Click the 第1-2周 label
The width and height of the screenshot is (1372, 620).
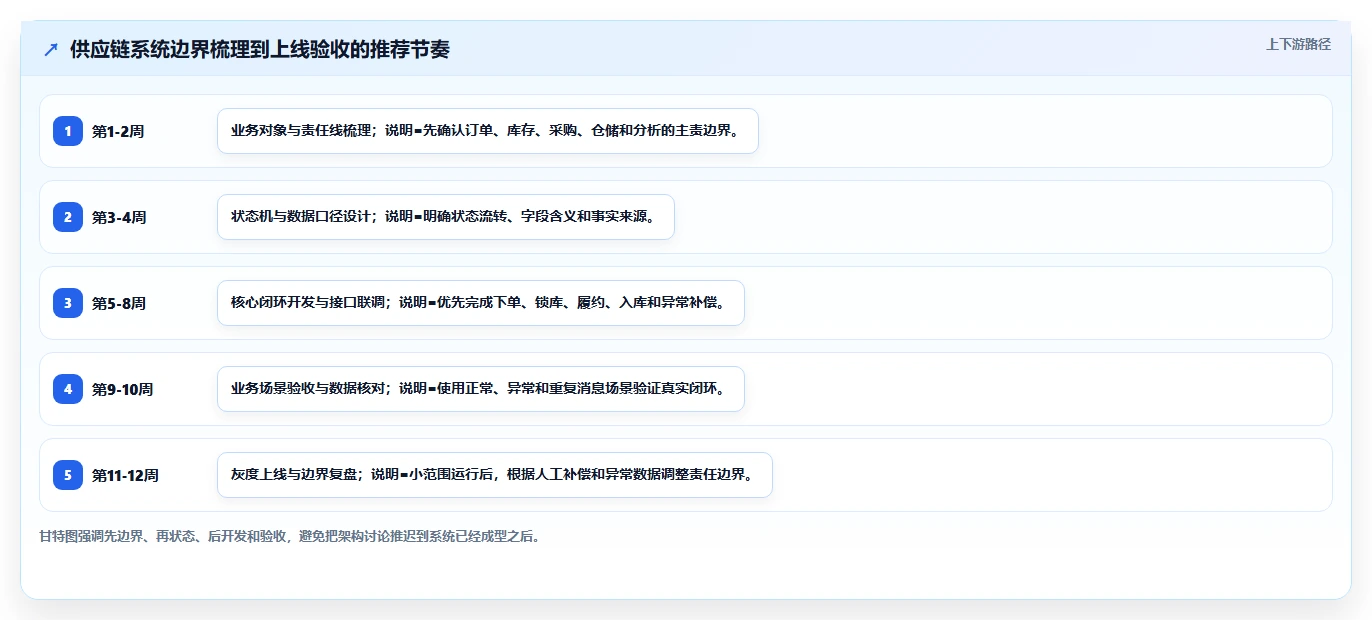pyautogui.click(x=118, y=131)
